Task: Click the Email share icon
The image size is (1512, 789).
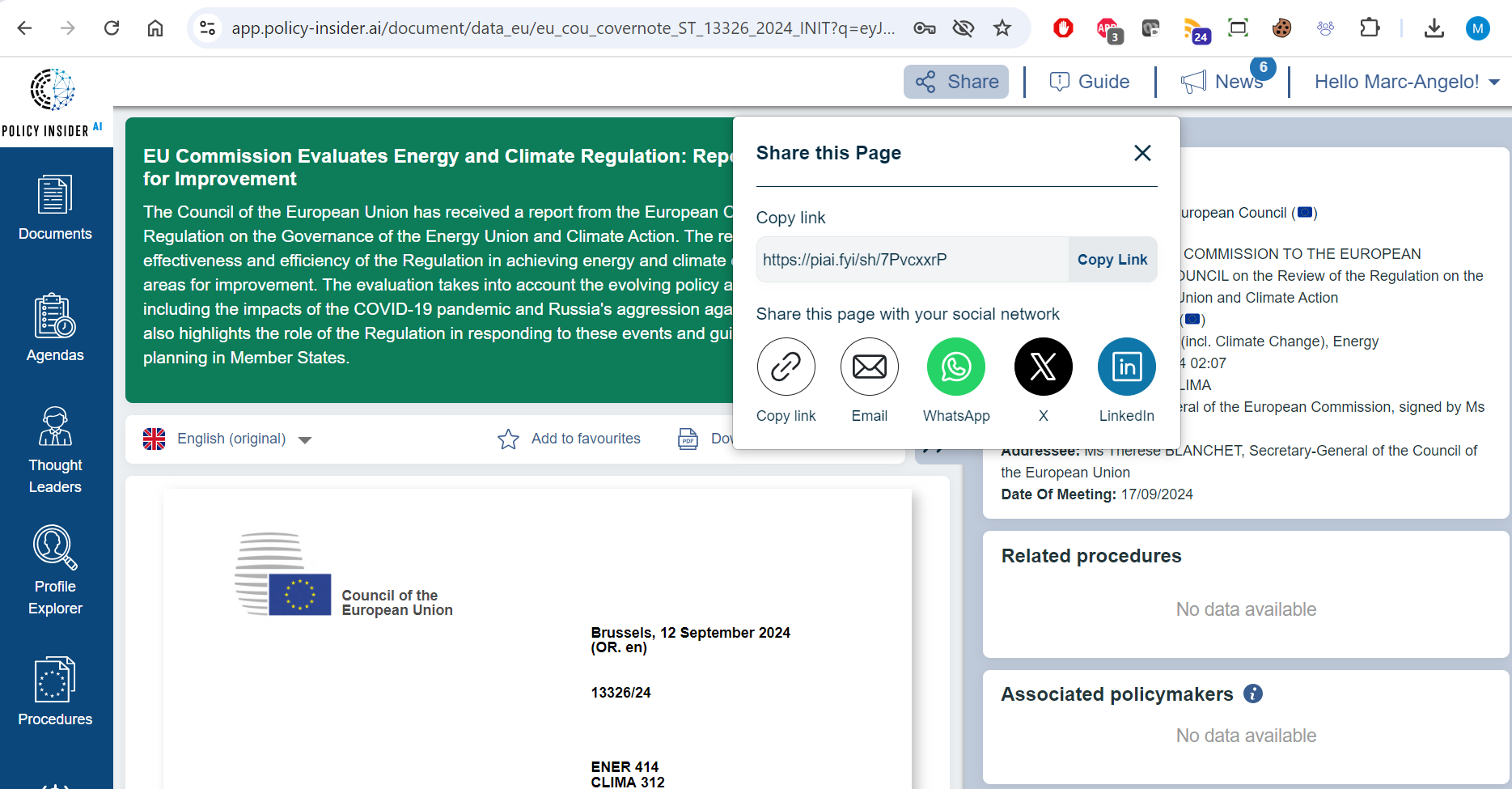Action: [869, 367]
